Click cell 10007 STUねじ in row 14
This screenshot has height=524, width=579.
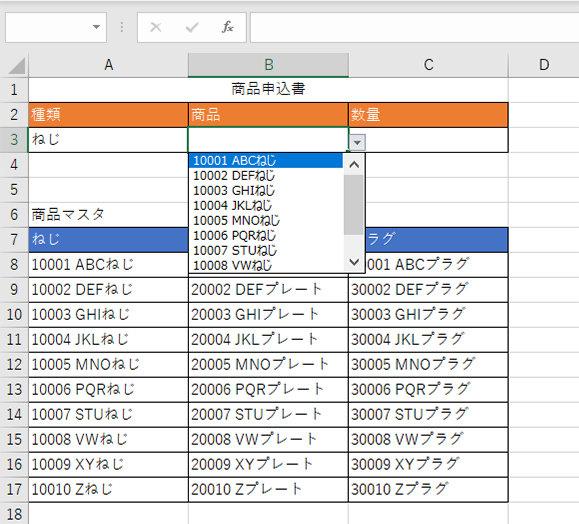click(108, 414)
